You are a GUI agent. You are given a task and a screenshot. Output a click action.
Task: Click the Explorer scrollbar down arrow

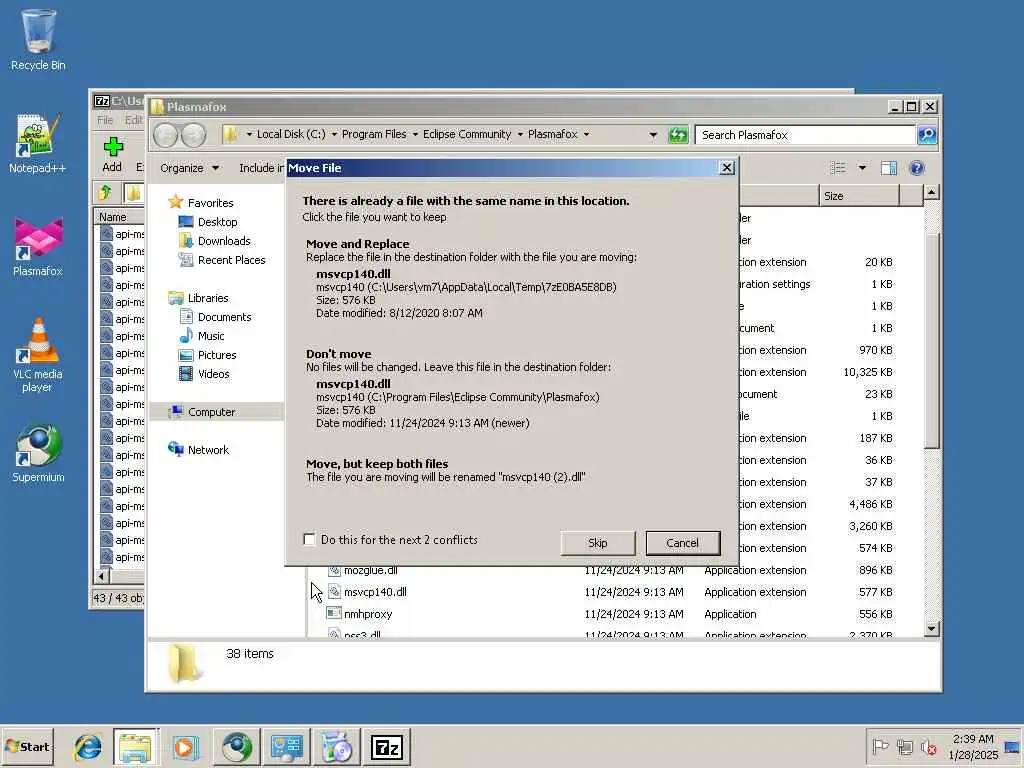click(x=932, y=629)
